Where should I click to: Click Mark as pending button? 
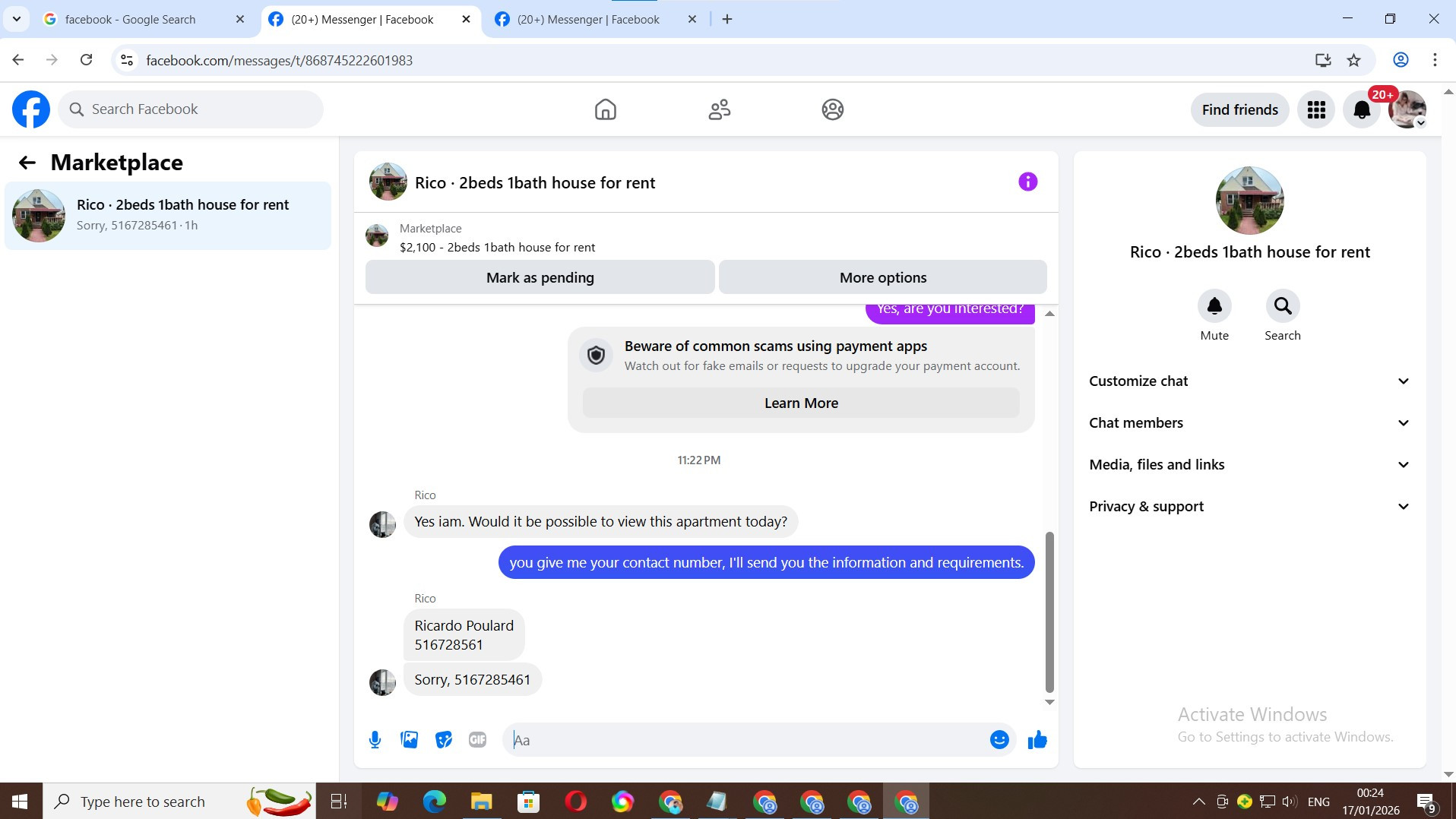tap(540, 277)
